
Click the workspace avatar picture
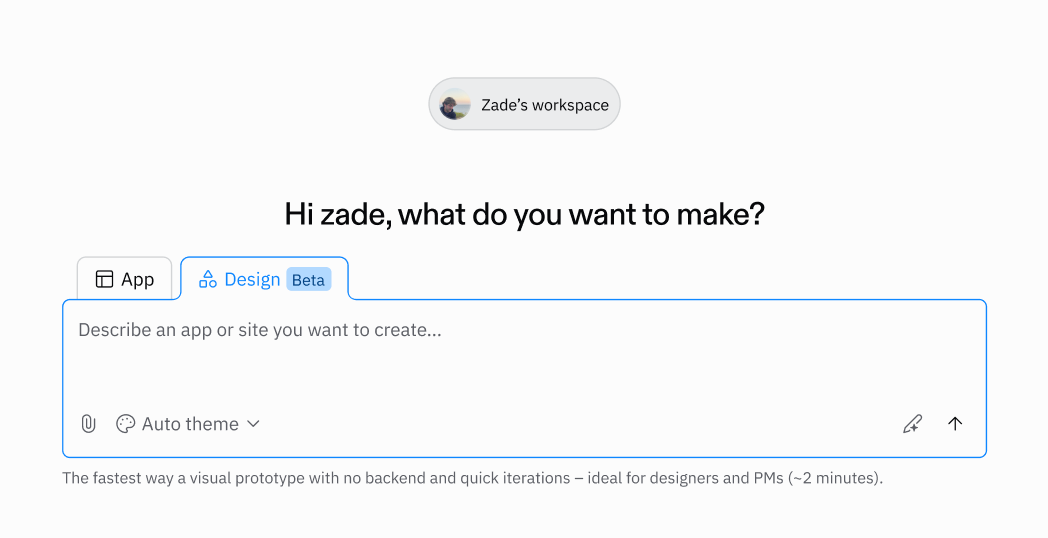coord(455,105)
